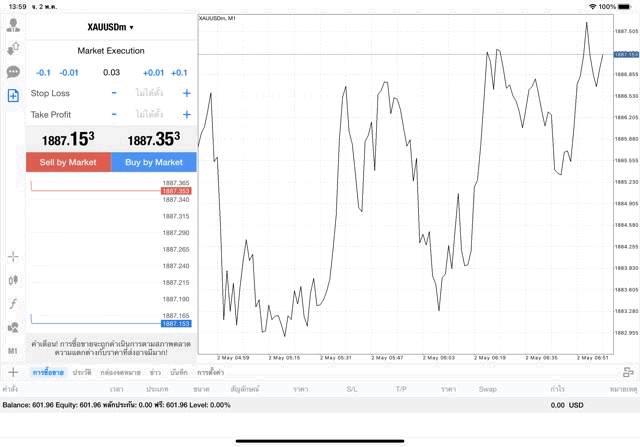Expand the XAUUSDm symbol dropdown

(x=111, y=27)
